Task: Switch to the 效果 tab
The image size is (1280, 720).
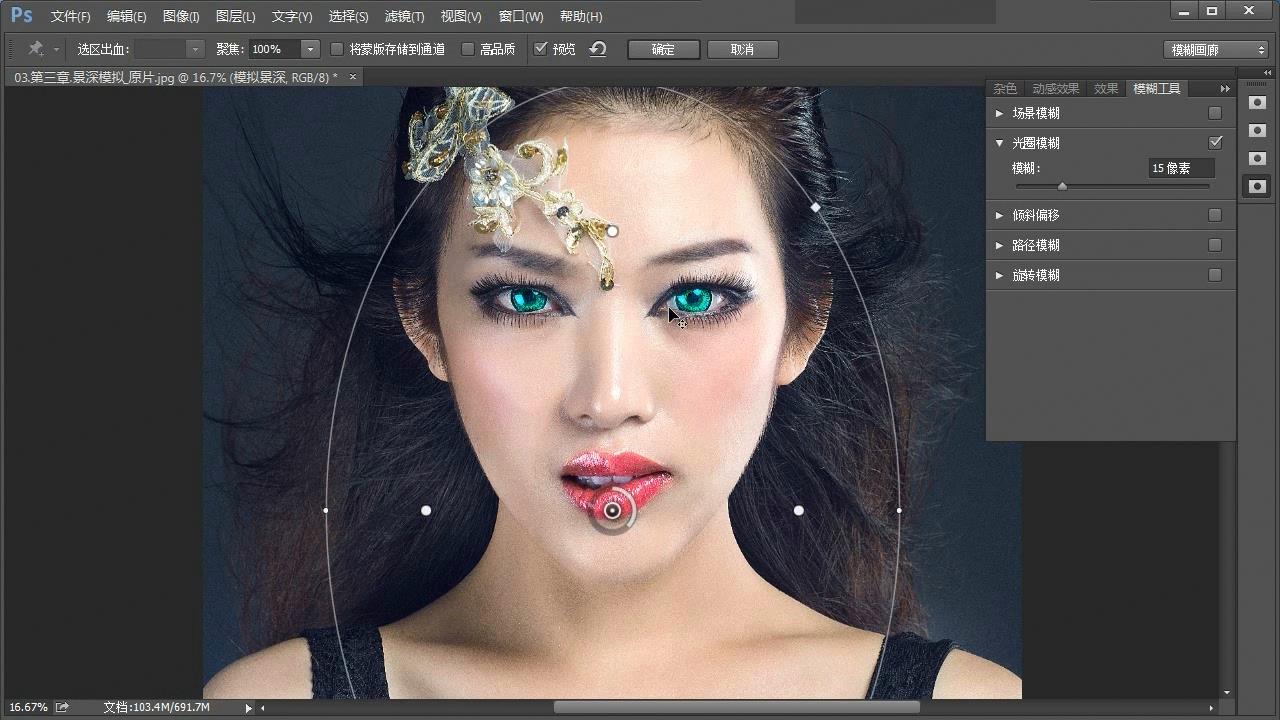Action: coord(1106,89)
